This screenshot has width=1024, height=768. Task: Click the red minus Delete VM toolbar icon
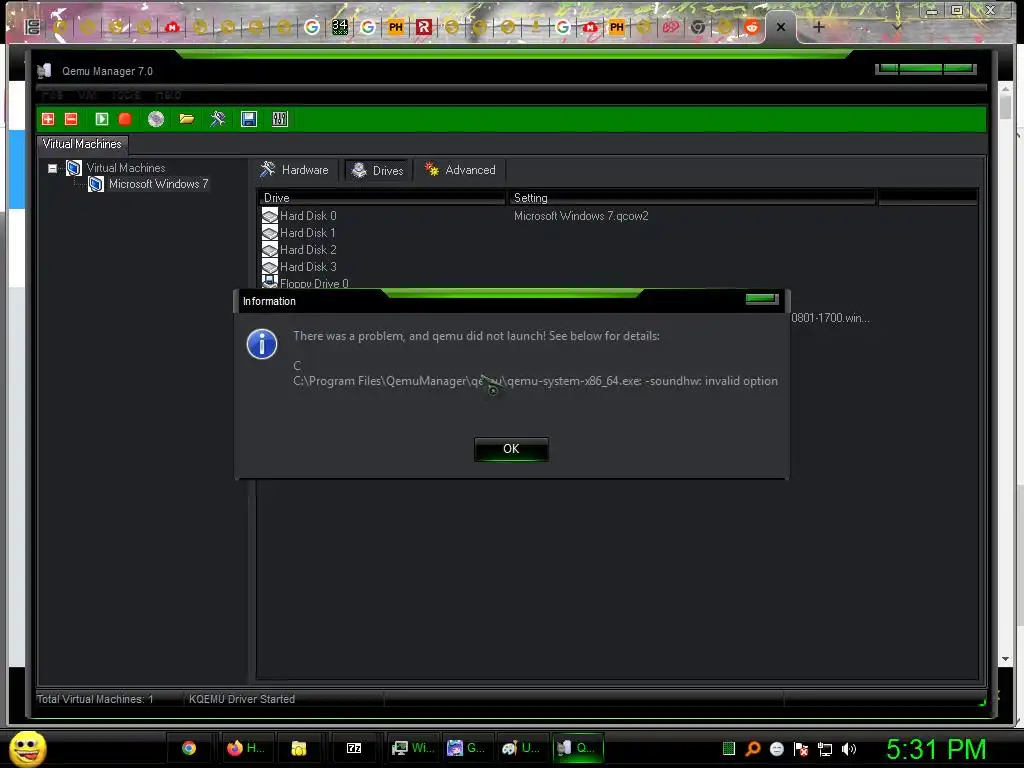click(x=71, y=119)
